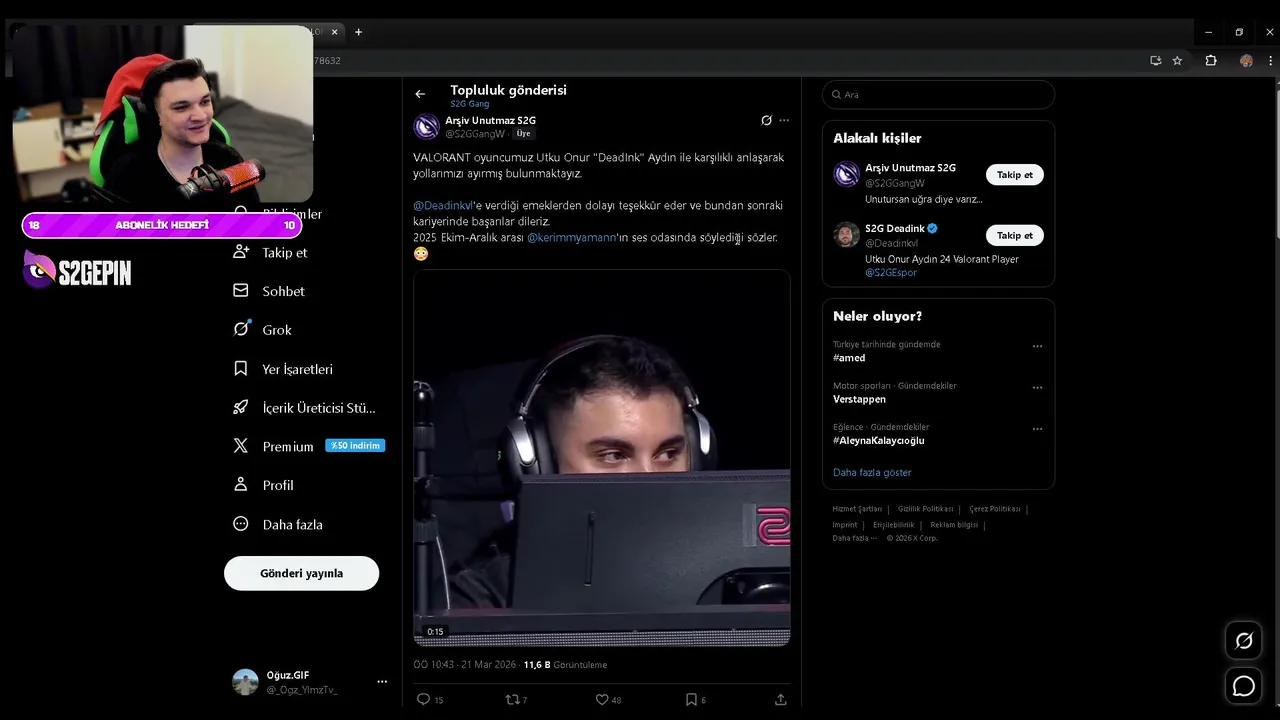
Task: Click the Gönderi yayınla button
Action: tap(301, 573)
